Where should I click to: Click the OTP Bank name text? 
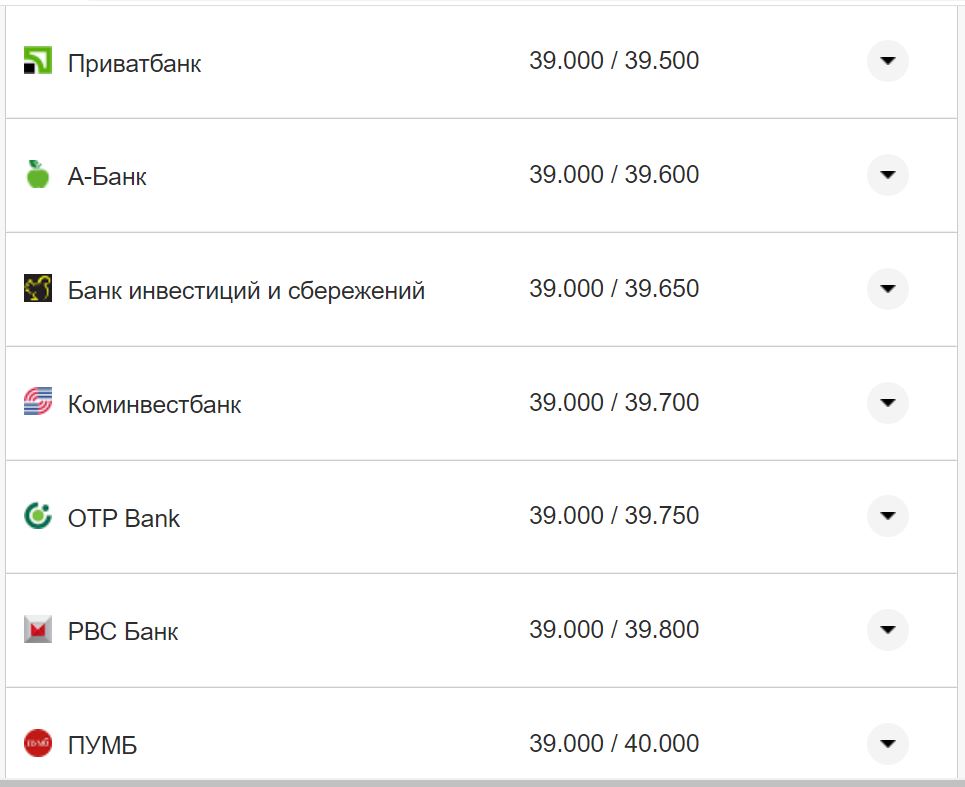pyautogui.click(x=124, y=519)
